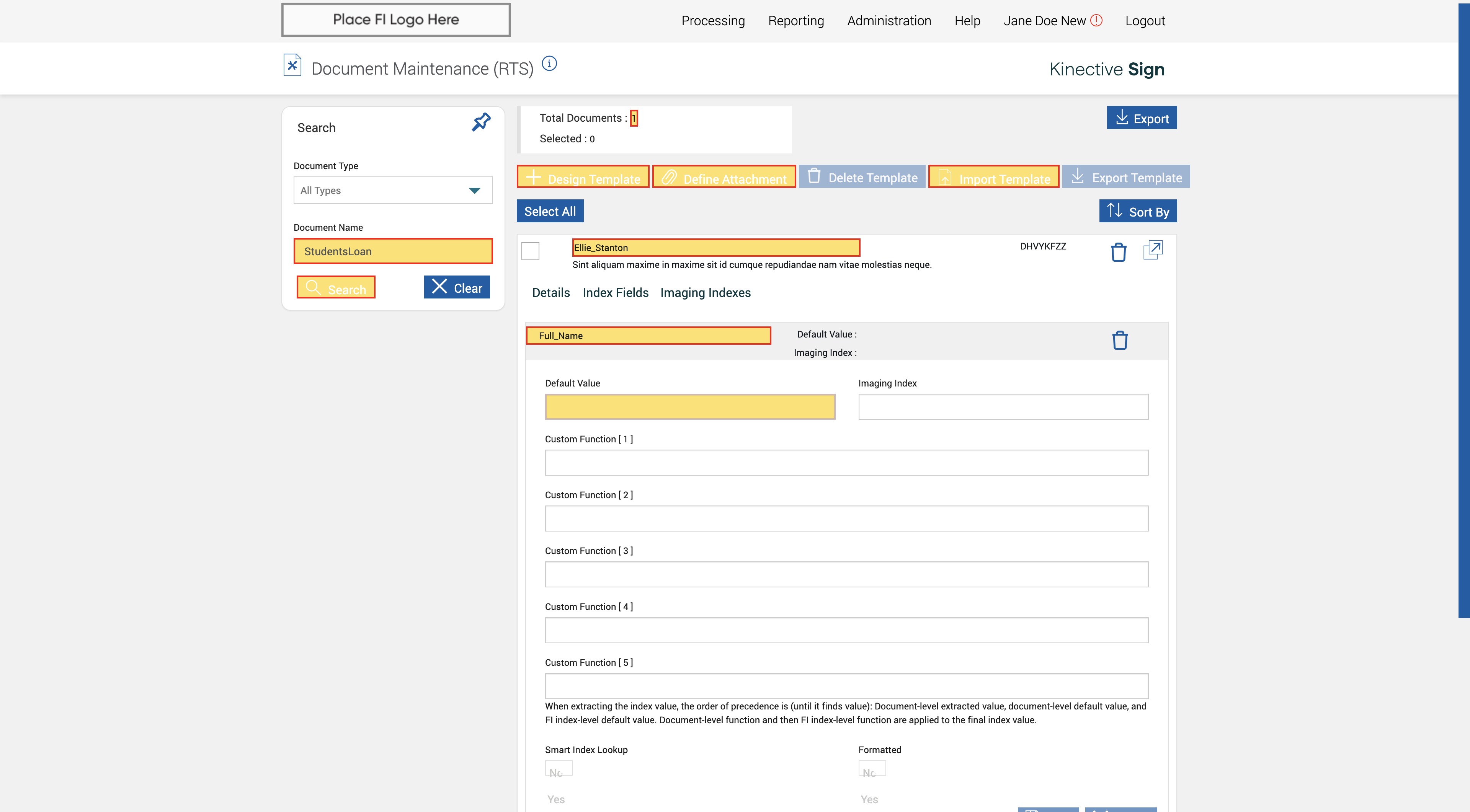Open Ellie_Stanton document in new window icon
This screenshot has height=812, width=1470.
(x=1153, y=250)
